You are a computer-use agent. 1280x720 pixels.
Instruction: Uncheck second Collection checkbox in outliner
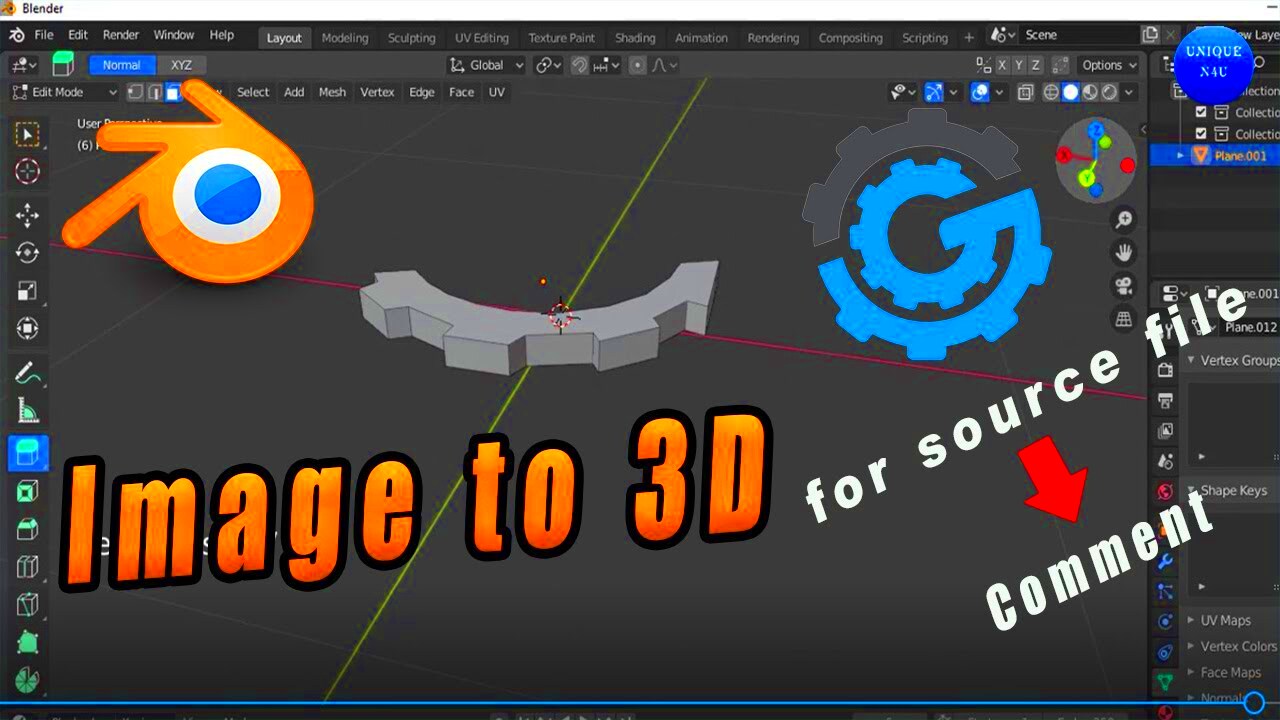[x=1201, y=133]
